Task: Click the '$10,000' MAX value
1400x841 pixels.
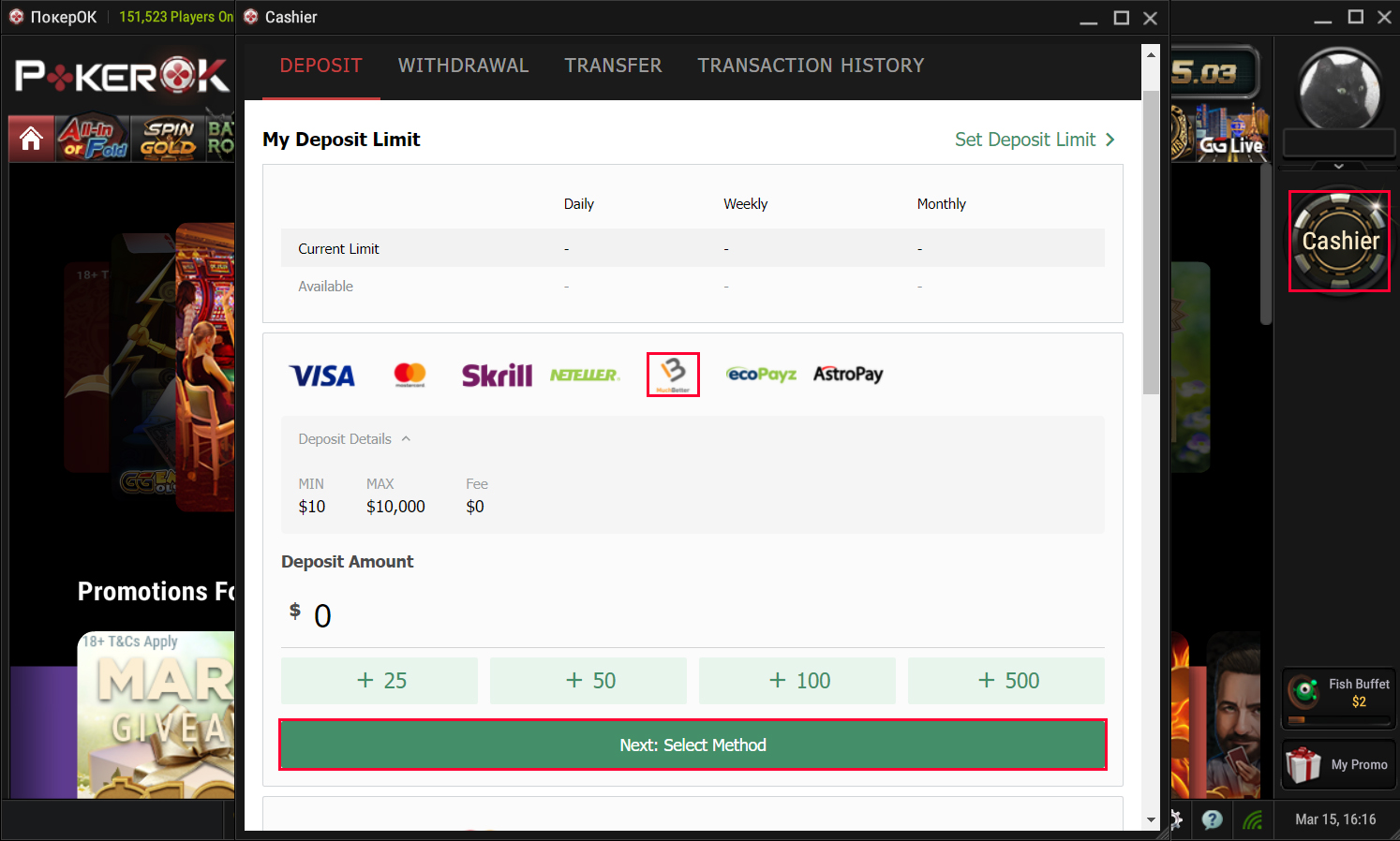Action: (x=395, y=507)
